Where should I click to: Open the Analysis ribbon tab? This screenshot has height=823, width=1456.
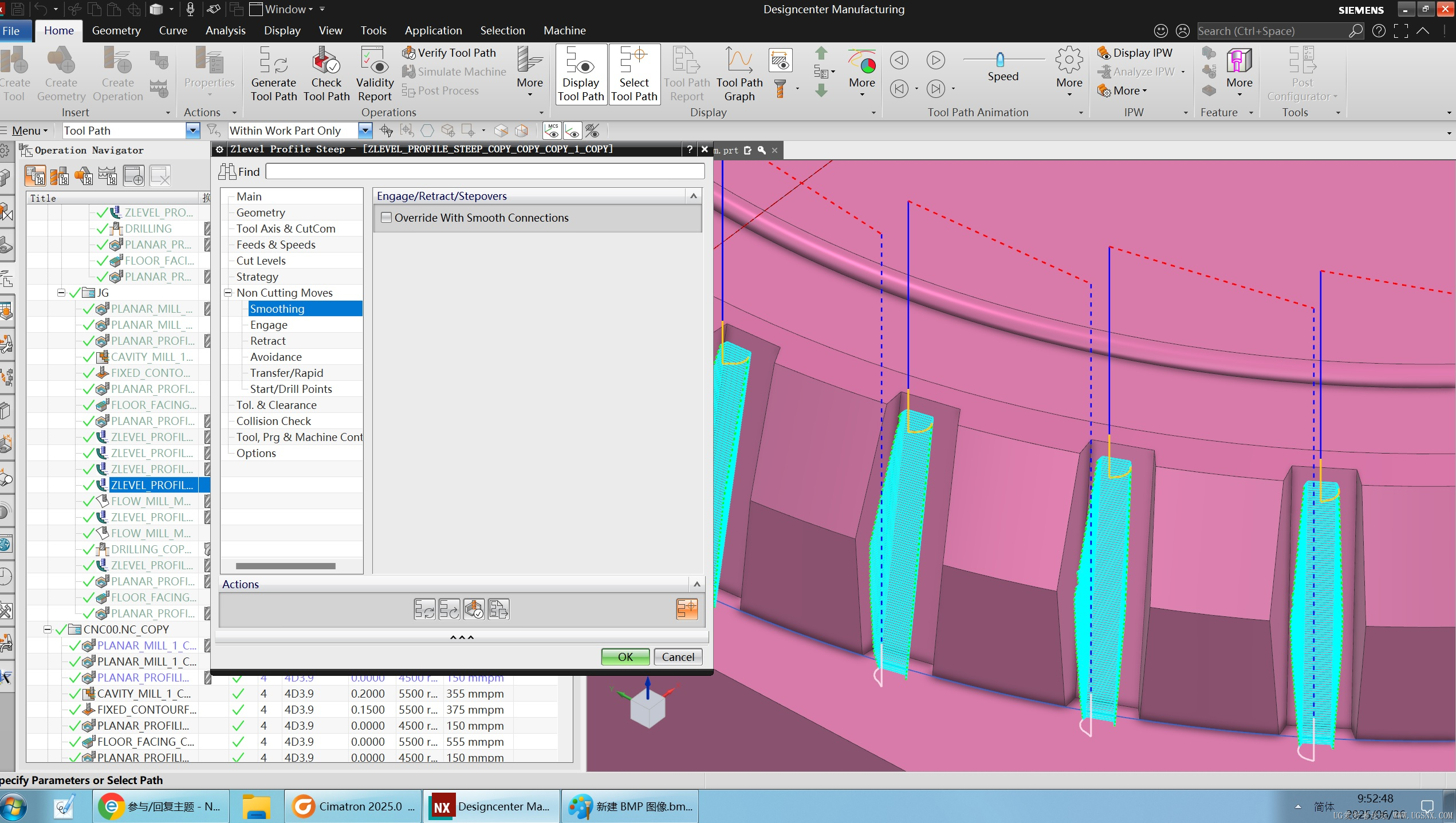coord(225,30)
